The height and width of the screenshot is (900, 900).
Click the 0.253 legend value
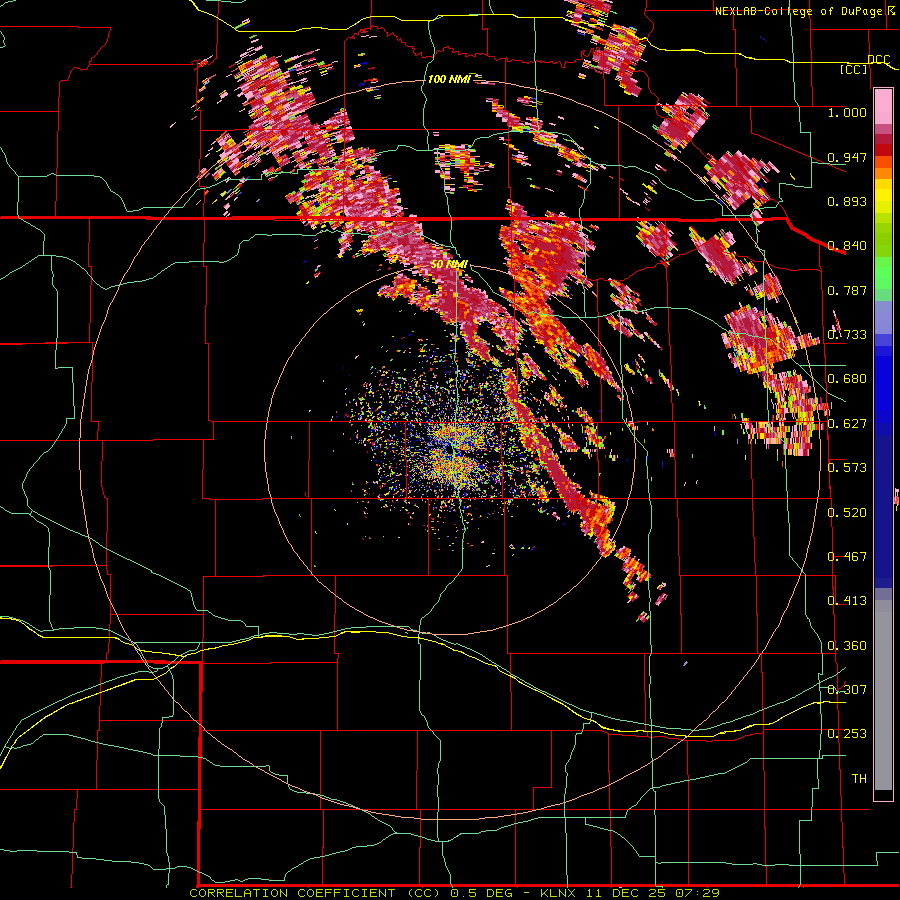847,734
